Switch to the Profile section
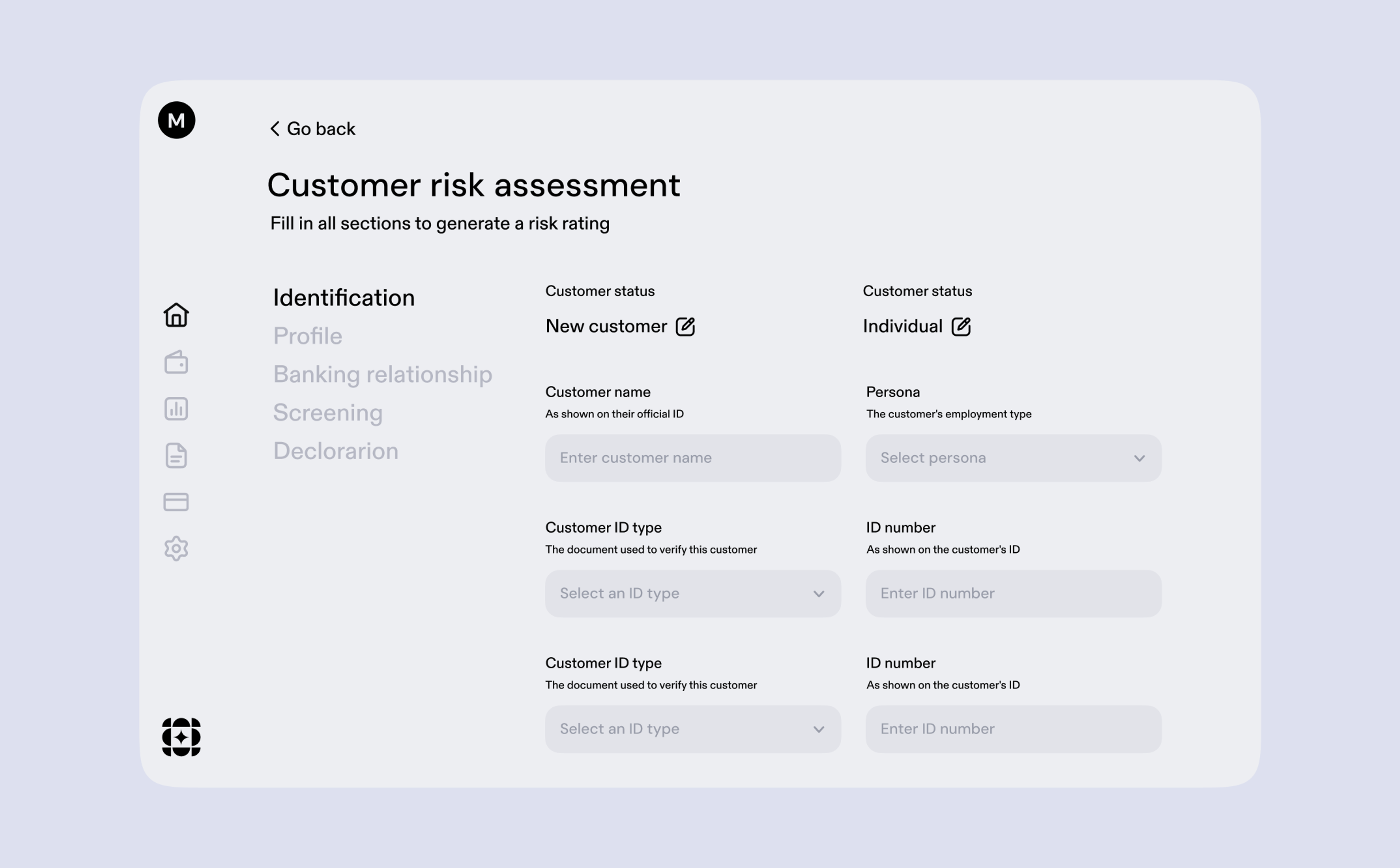This screenshot has height=868, width=1400. pyautogui.click(x=308, y=336)
